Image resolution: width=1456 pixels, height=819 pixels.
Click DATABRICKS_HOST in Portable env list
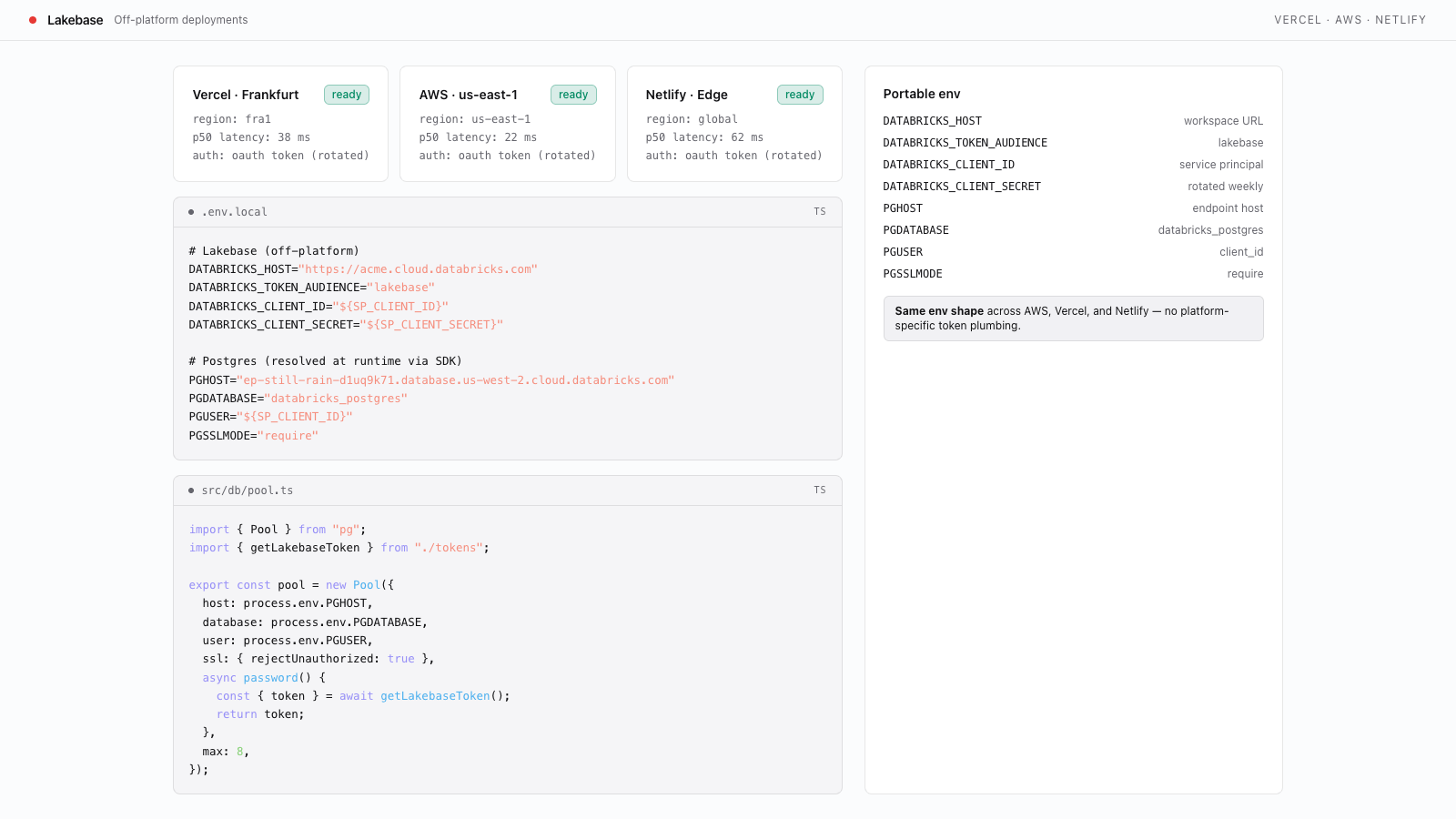coord(933,121)
